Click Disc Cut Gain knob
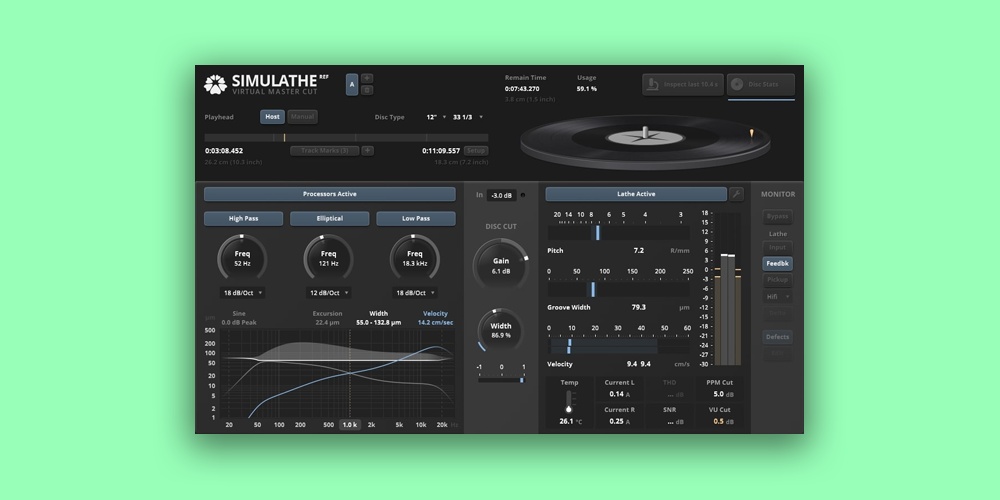The width and height of the screenshot is (1000, 500). [501, 265]
